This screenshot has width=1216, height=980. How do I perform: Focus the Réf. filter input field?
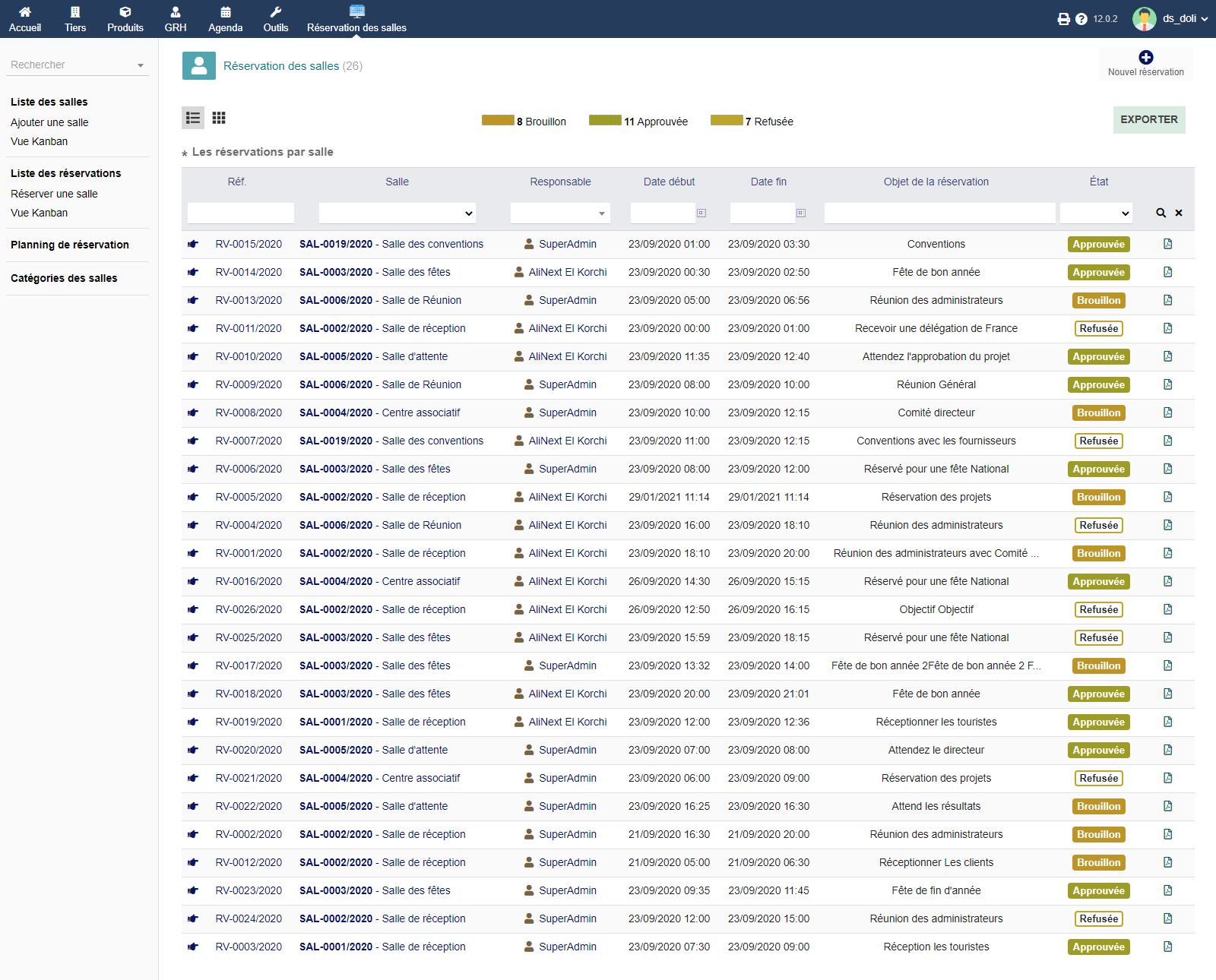[x=241, y=213]
